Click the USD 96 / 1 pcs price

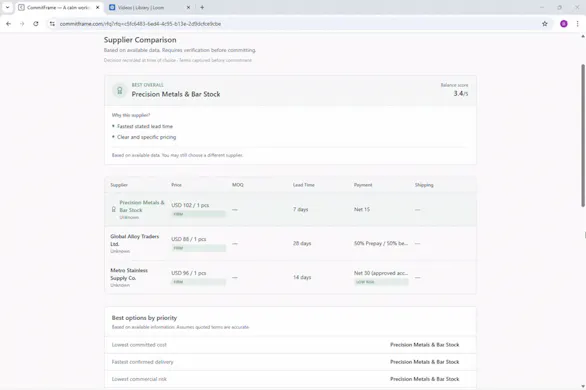click(x=188, y=273)
